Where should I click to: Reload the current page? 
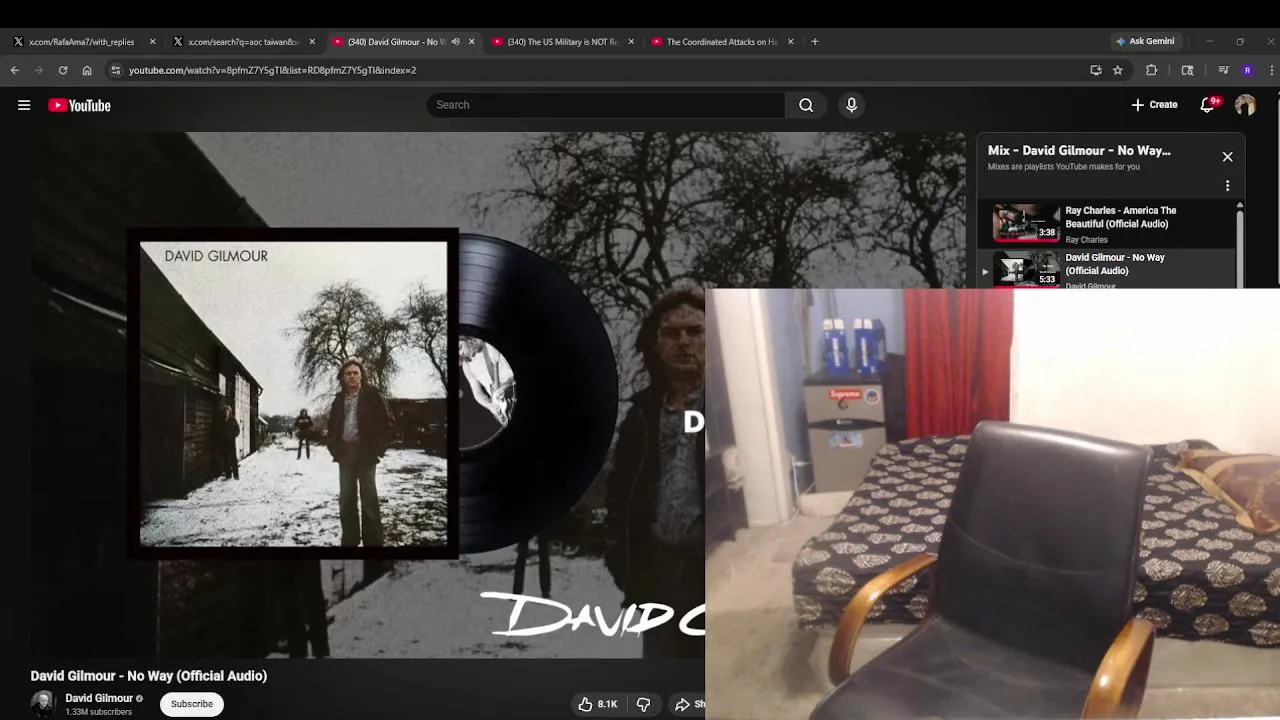coord(63,70)
